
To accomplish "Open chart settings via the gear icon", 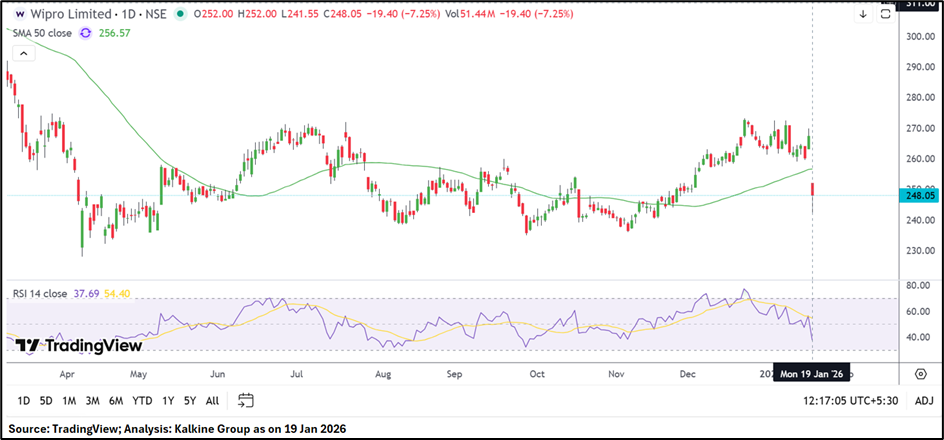I will [920, 374].
